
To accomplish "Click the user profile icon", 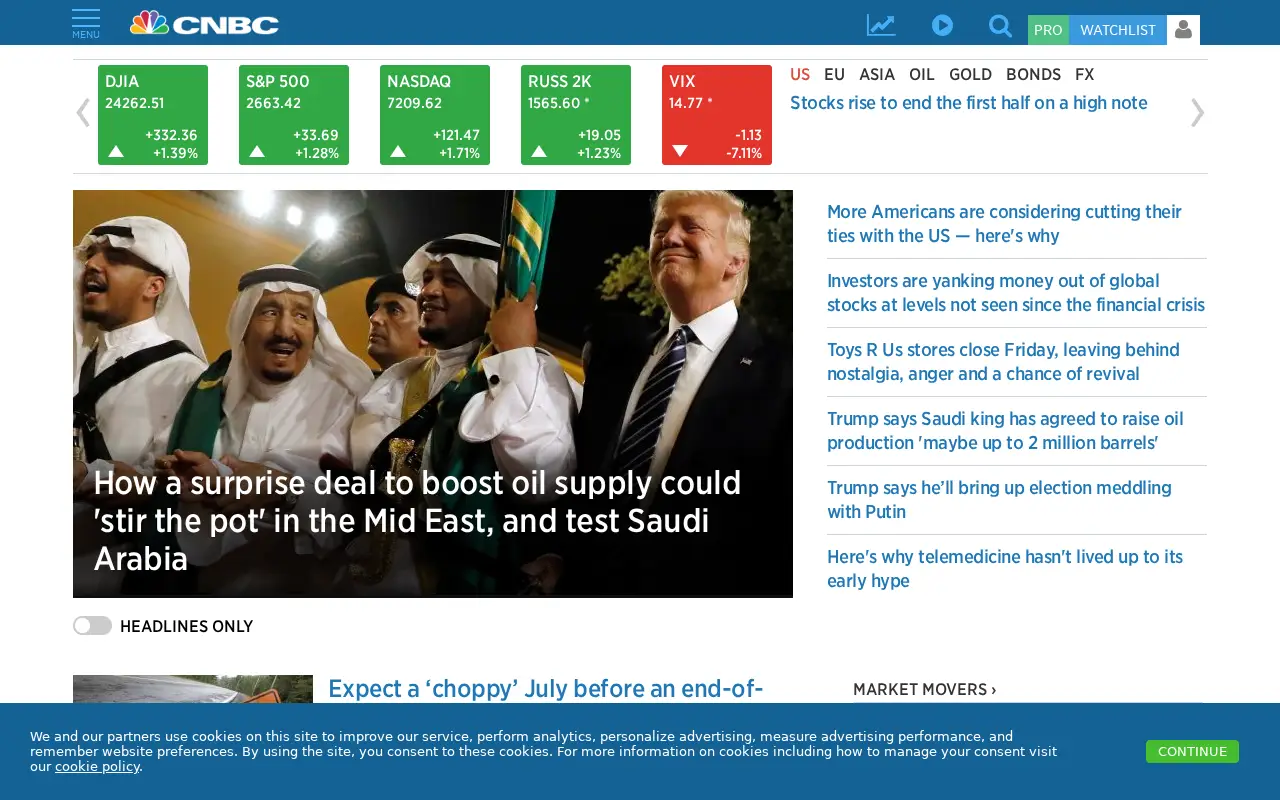I will click(1183, 30).
